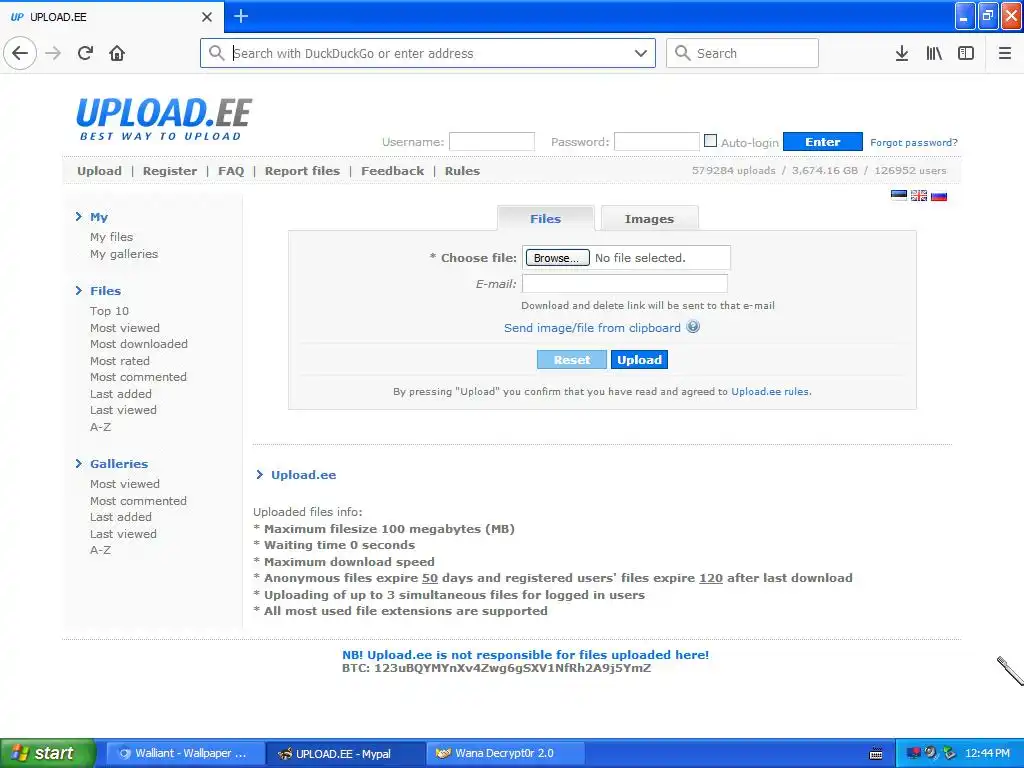
Task: Click the Username input field
Action: point(492,142)
